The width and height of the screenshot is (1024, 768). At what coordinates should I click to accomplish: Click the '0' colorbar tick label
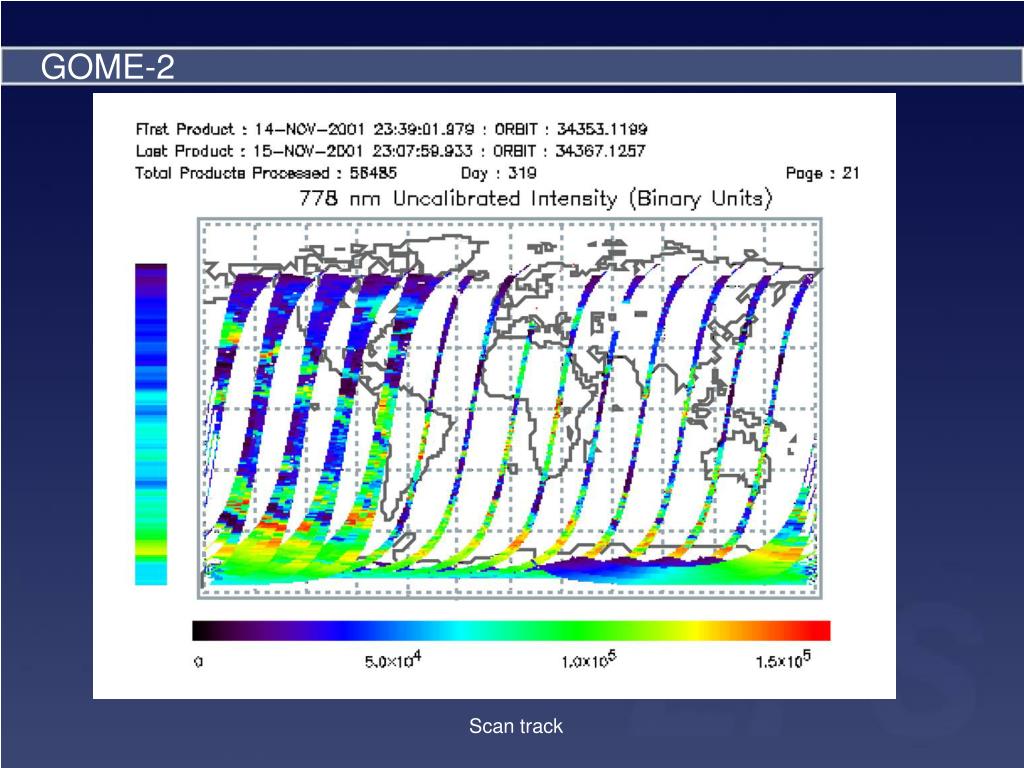[199, 662]
